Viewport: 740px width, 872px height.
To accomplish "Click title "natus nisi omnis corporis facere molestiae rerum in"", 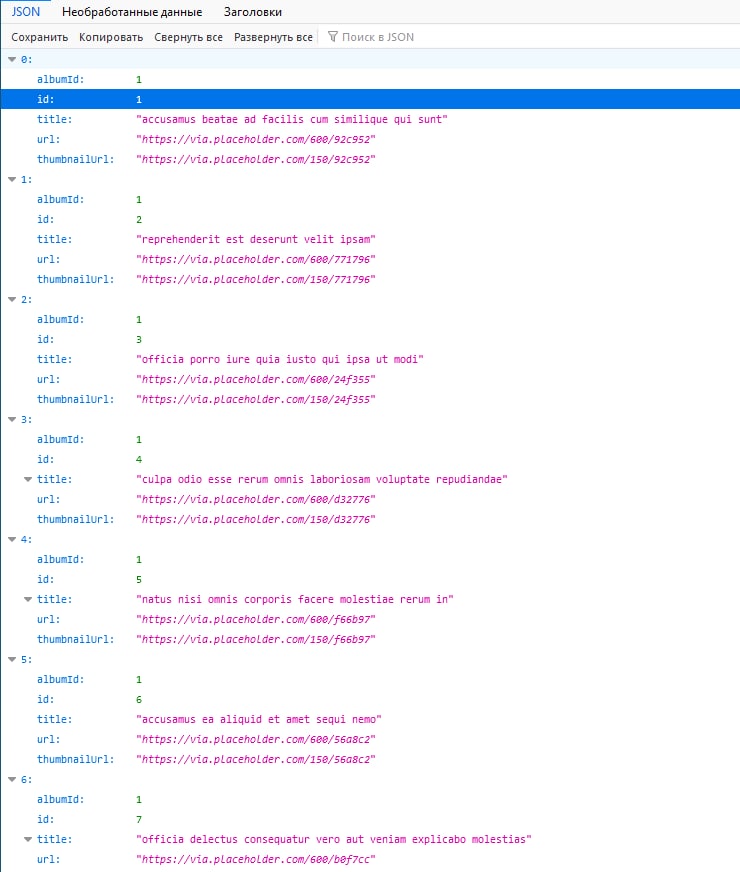I will (295, 600).
